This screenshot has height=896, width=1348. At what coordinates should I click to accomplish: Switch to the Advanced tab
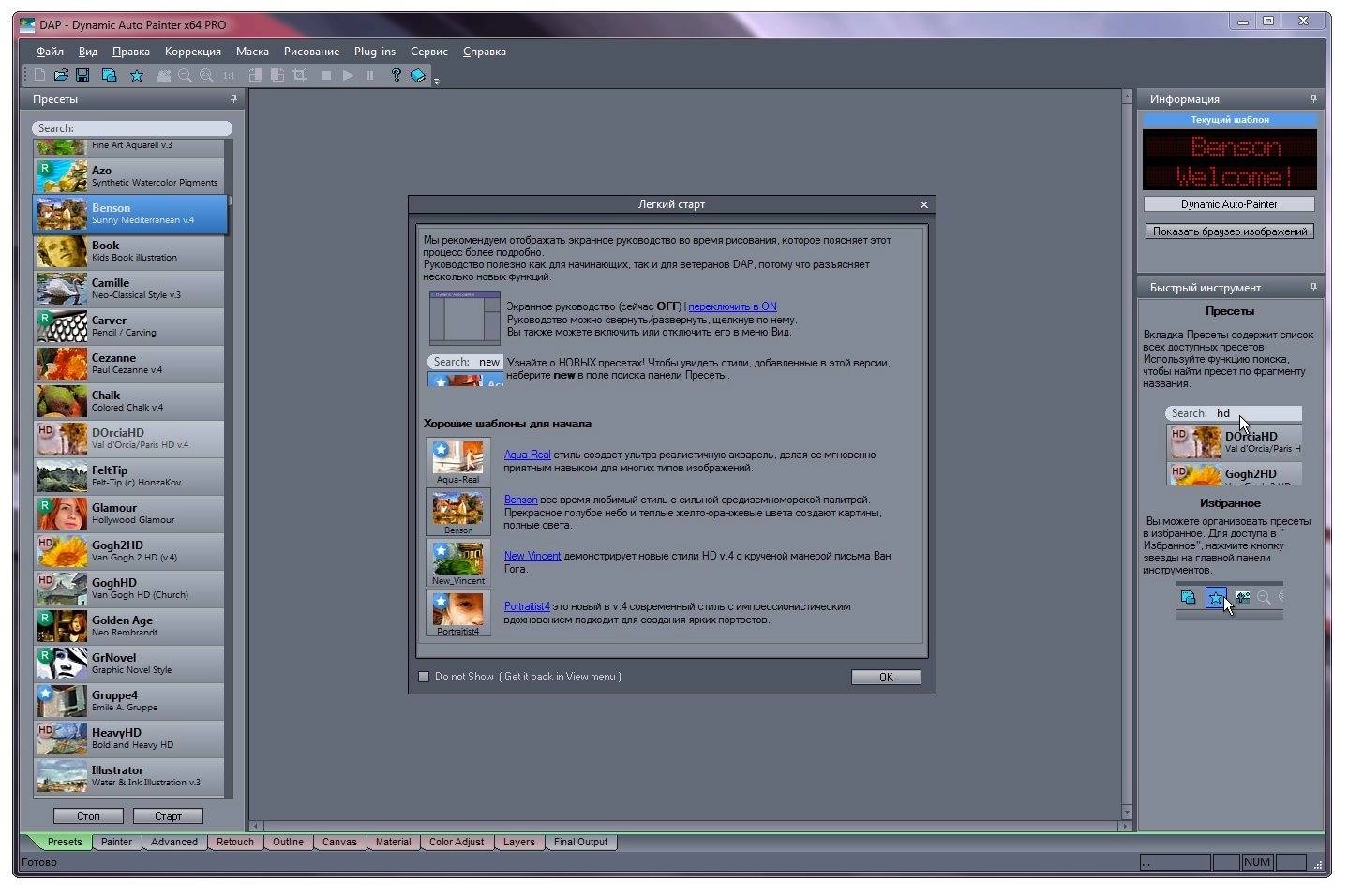[174, 842]
